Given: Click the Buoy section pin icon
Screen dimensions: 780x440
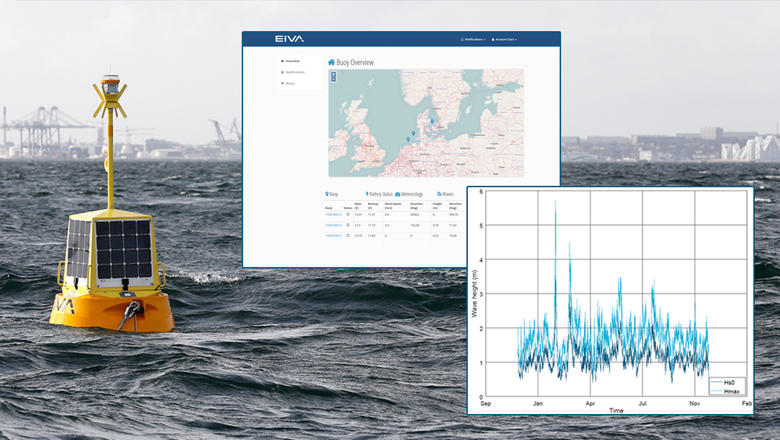Looking at the screenshot, I should pos(327,194).
